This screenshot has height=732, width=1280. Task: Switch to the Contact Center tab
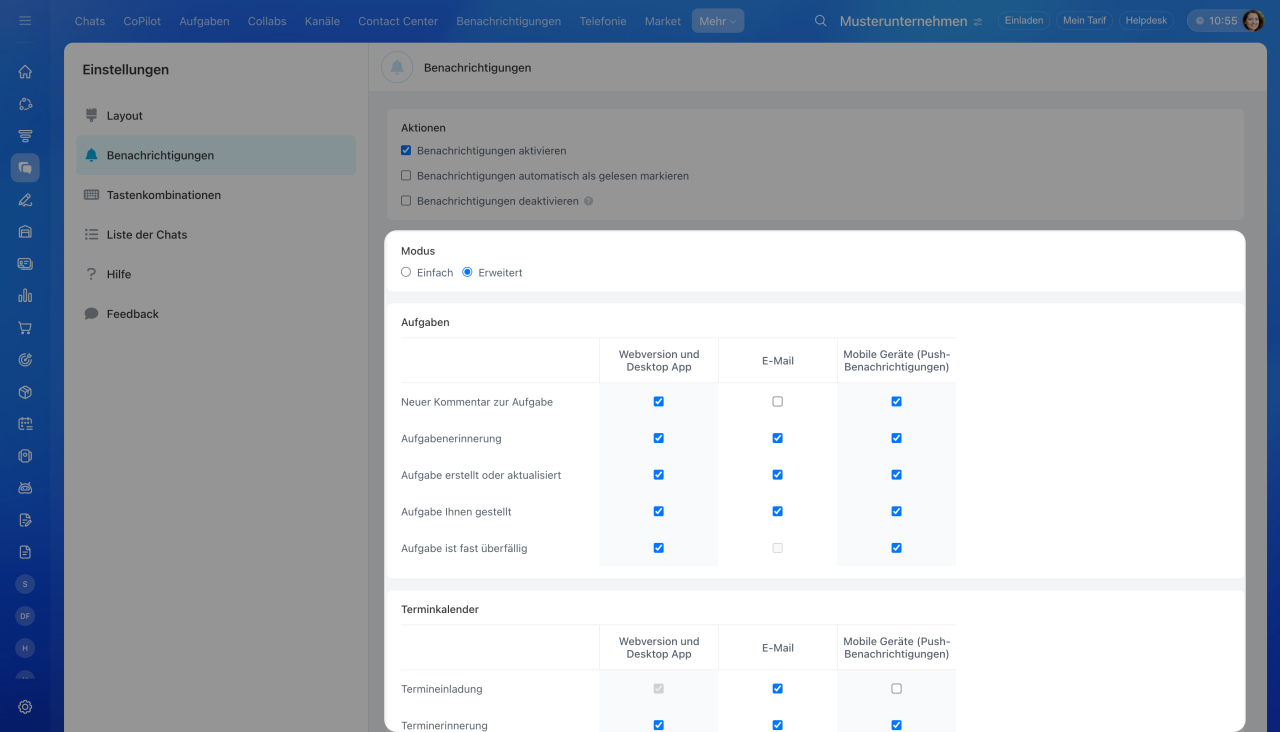[398, 21]
